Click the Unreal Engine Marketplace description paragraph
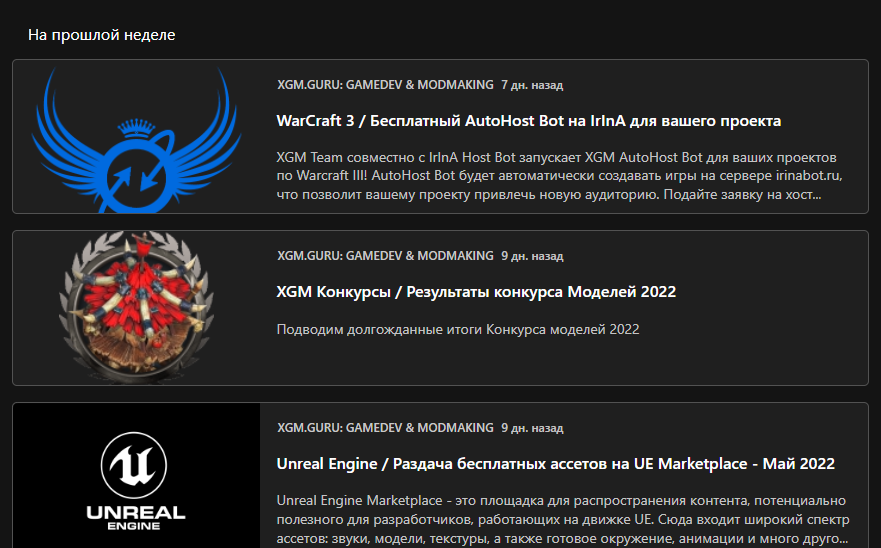881x548 pixels. tap(563, 519)
